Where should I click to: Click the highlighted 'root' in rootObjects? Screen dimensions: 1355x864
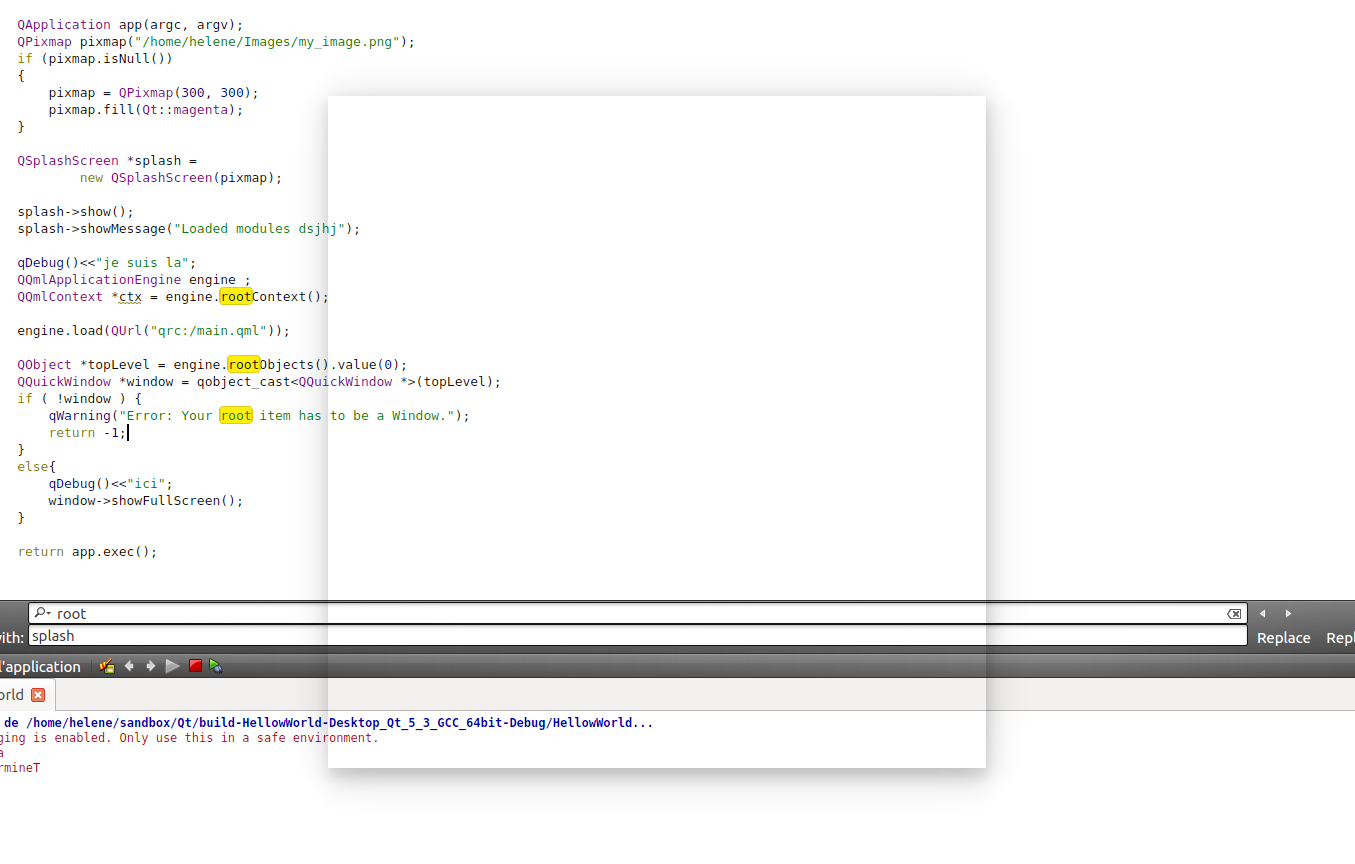tap(244, 364)
